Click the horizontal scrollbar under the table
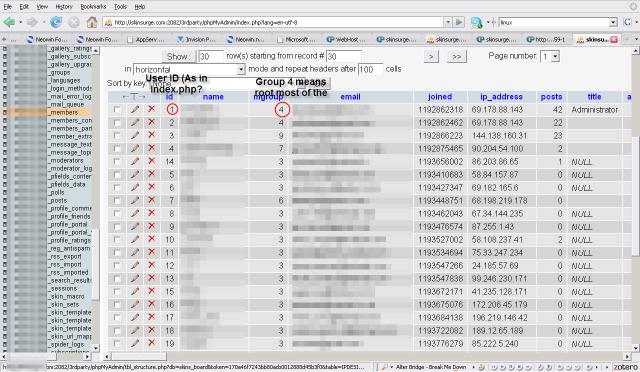Image resolution: width=640 pixels, height=372 pixels. (x=139, y=356)
